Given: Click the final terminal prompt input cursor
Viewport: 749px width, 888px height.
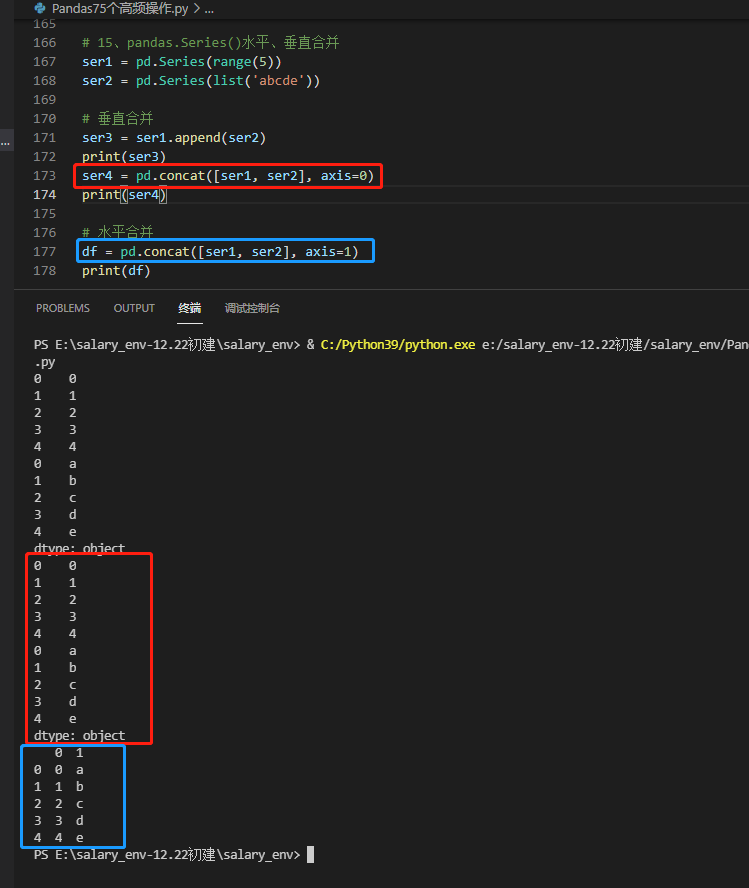Looking at the screenshot, I should (x=310, y=854).
